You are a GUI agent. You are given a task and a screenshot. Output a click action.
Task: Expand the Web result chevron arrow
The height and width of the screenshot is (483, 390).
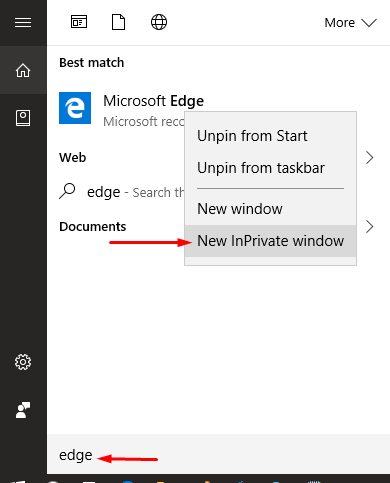point(369,158)
